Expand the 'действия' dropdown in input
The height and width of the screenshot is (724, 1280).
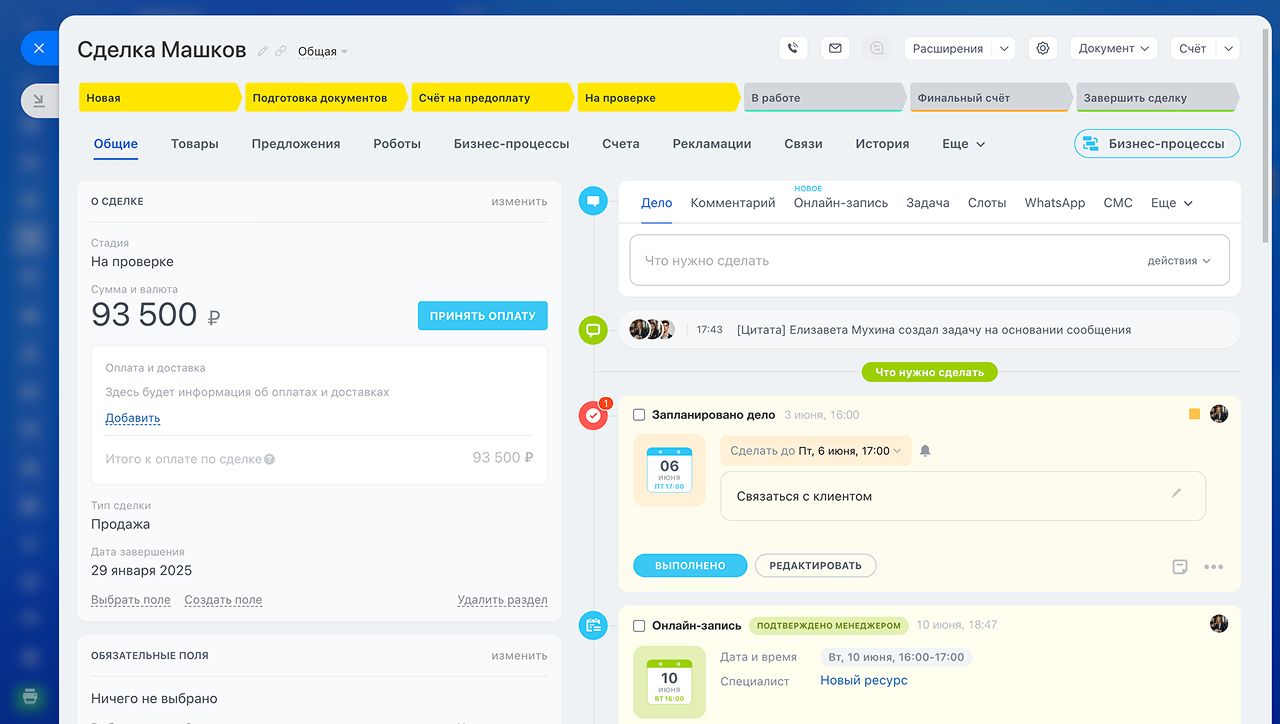point(1179,261)
